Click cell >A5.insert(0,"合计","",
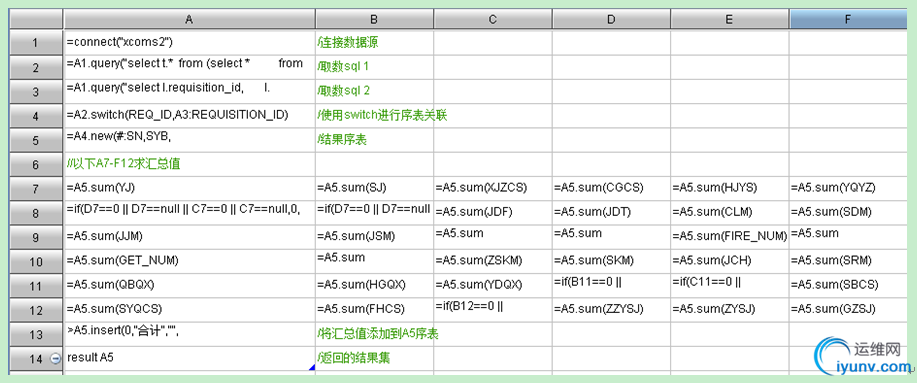The width and height of the screenshot is (917, 383). [189, 334]
